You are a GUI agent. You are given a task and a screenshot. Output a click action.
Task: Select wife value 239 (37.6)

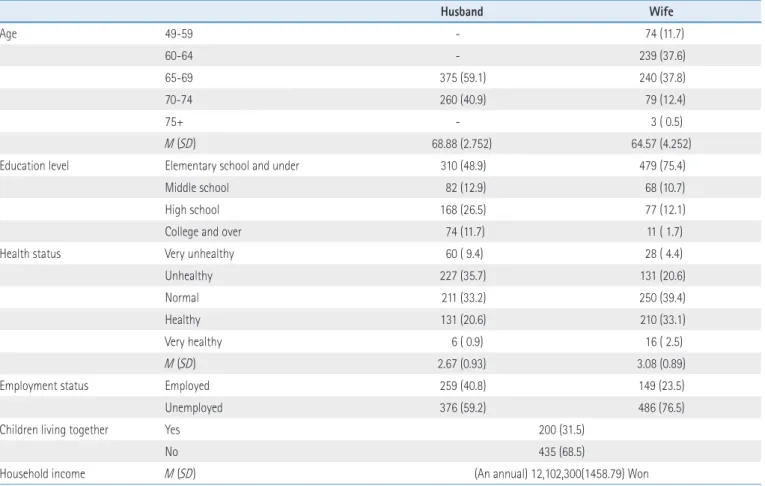662,56
